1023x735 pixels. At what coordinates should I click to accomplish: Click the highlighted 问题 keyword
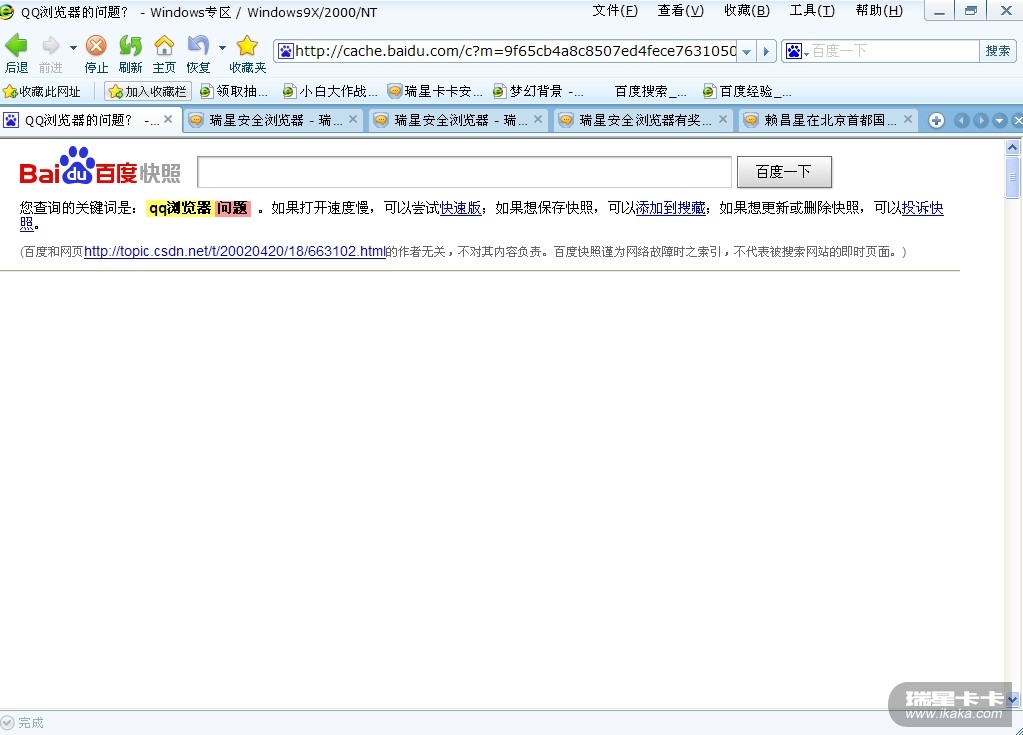232,208
